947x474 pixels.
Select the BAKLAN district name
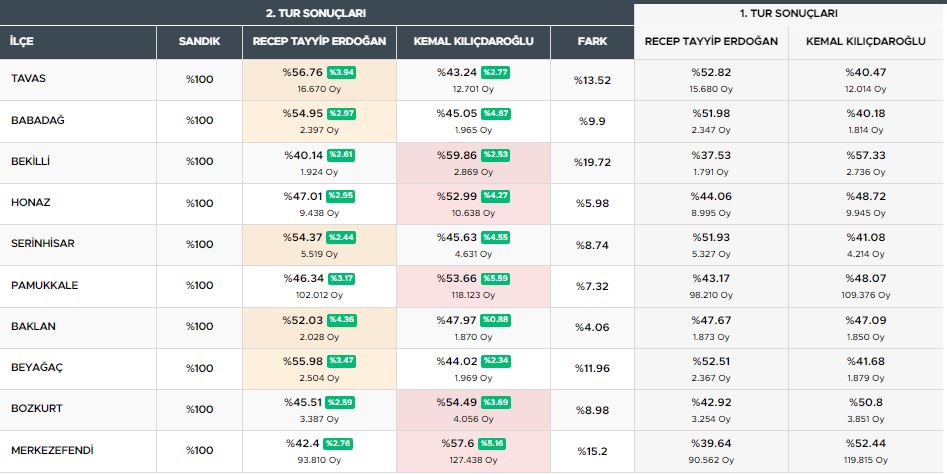(33, 326)
